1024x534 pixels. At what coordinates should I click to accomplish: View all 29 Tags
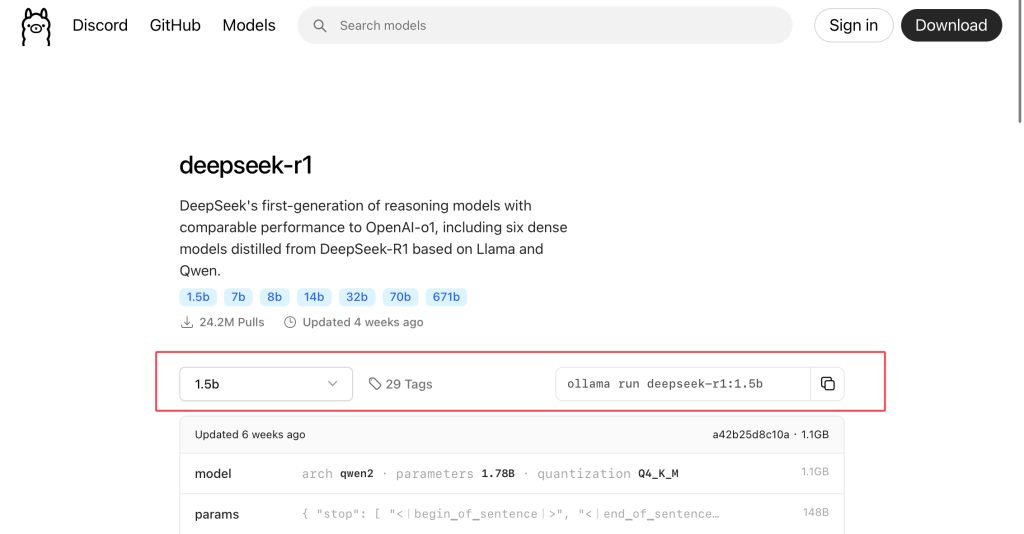click(401, 384)
